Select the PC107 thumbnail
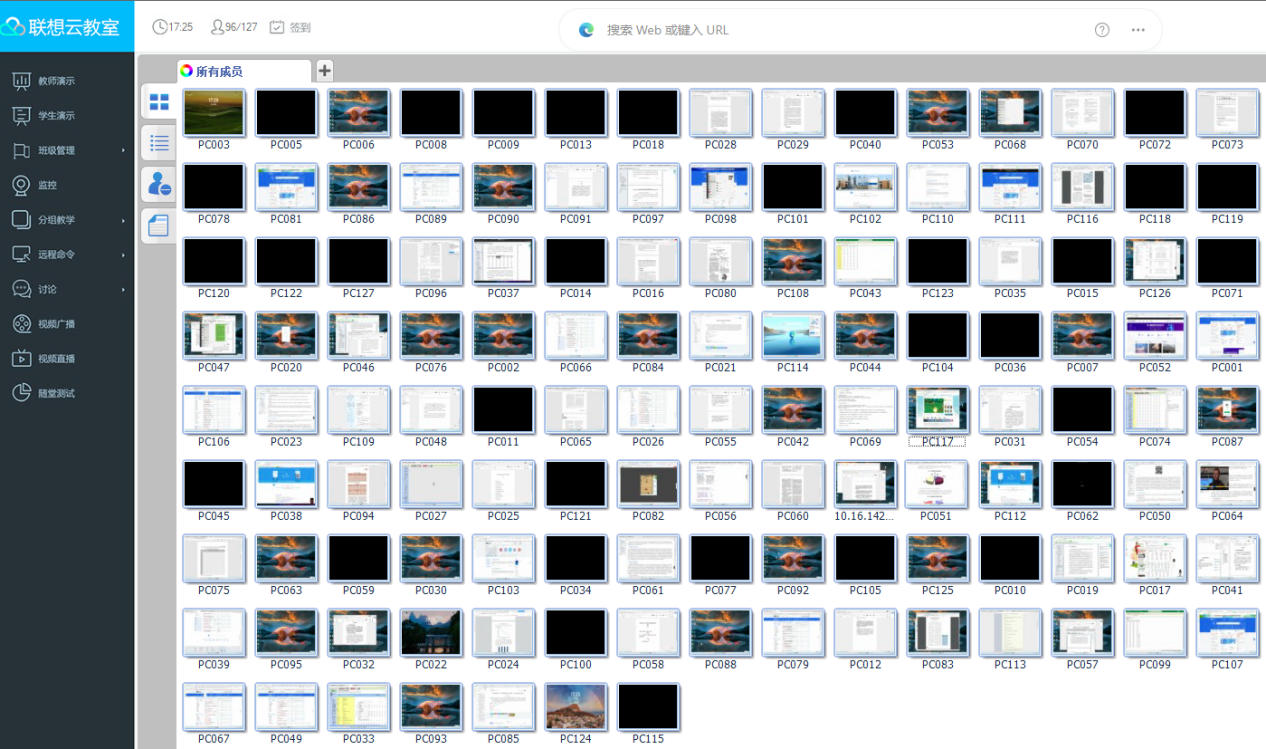 (1227, 633)
